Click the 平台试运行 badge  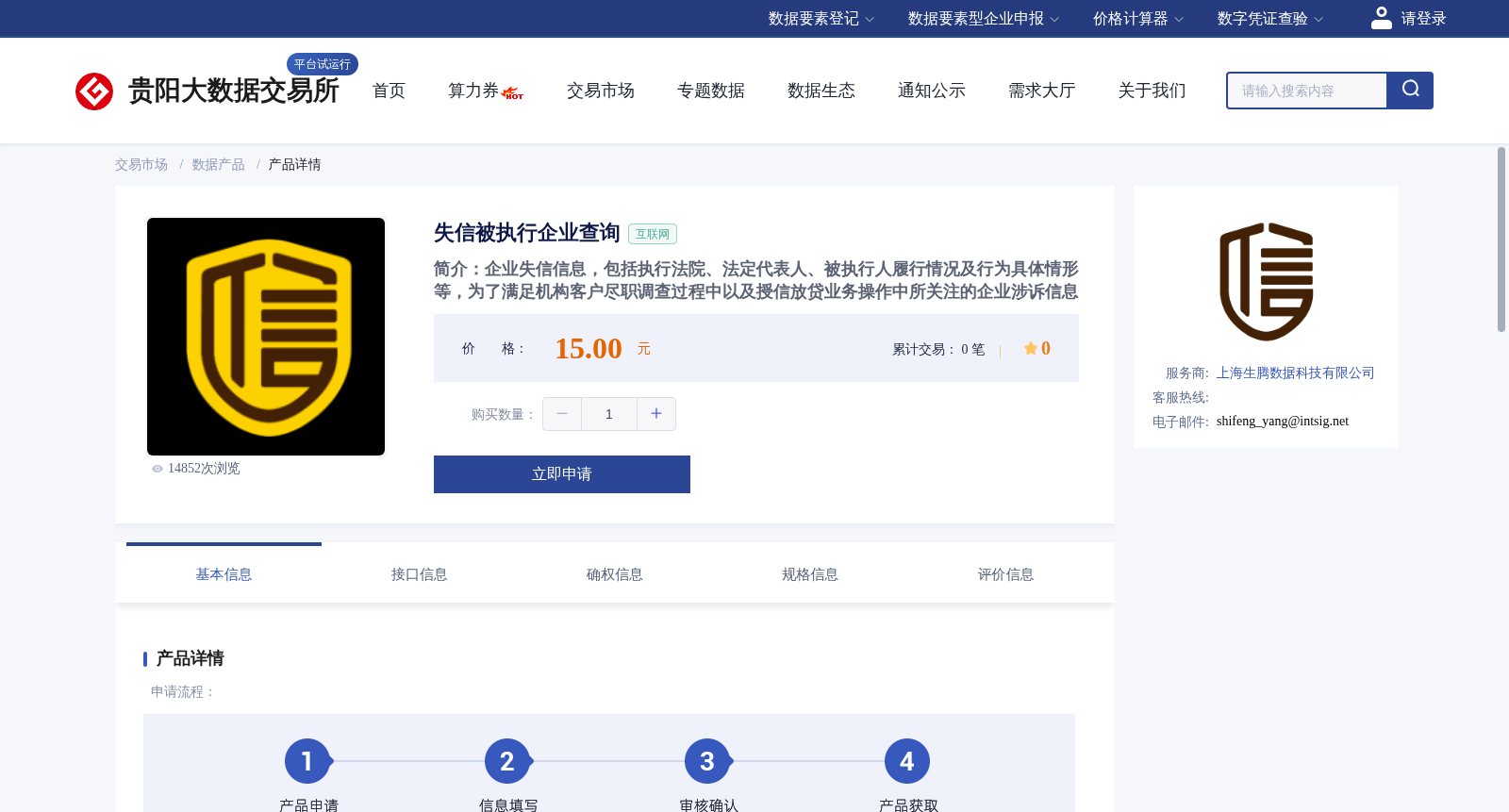pyautogui.click(x=323, y=64)
